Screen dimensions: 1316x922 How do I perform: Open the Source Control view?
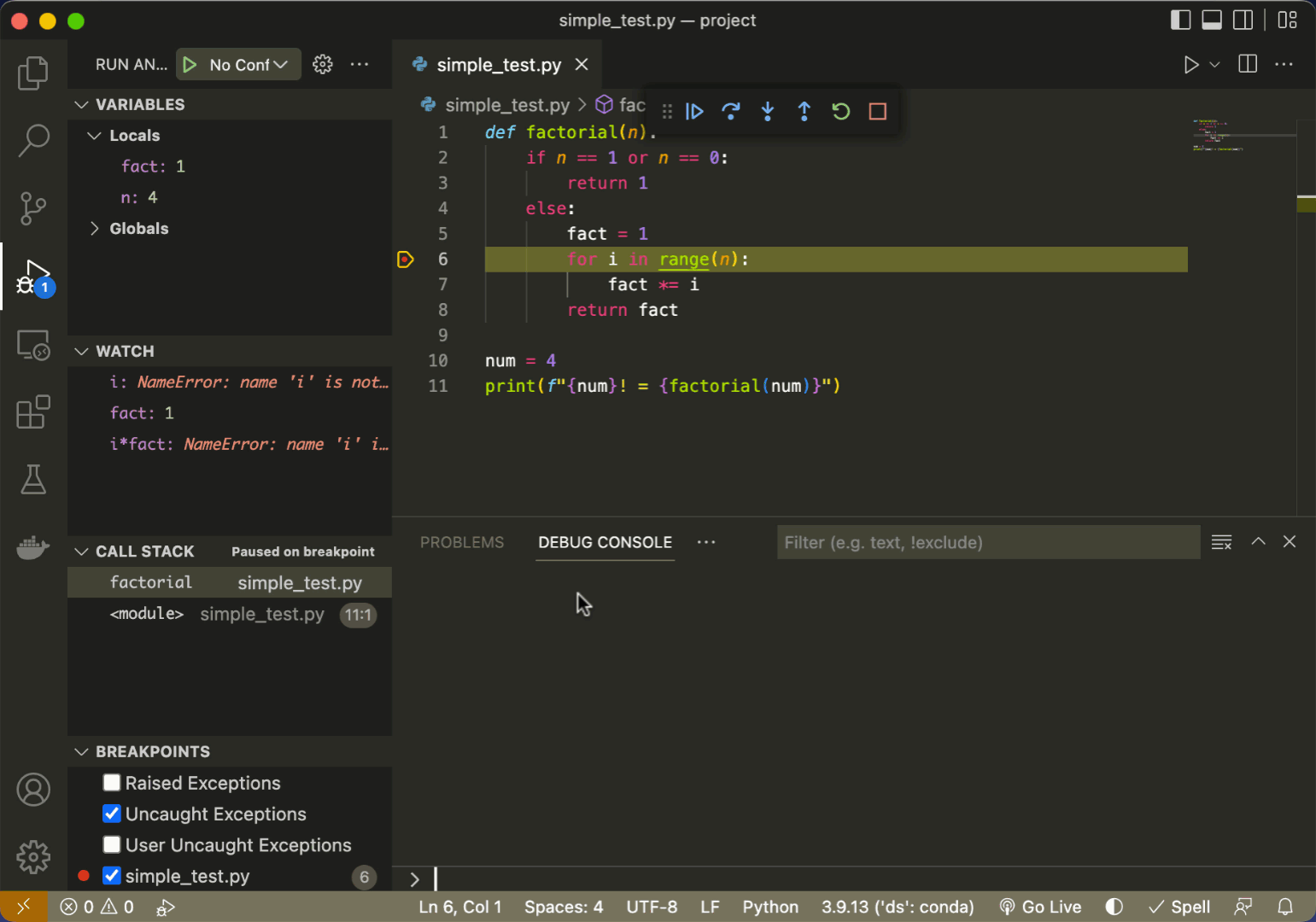pyautogui.click(x=33, y=208)
